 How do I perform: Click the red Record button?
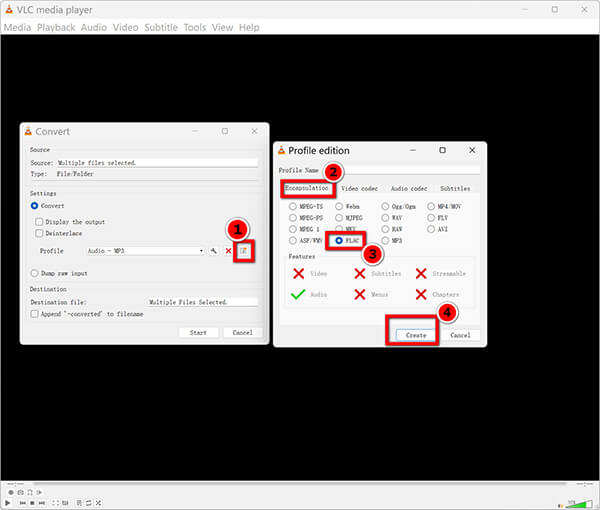[x=11, y=492]
